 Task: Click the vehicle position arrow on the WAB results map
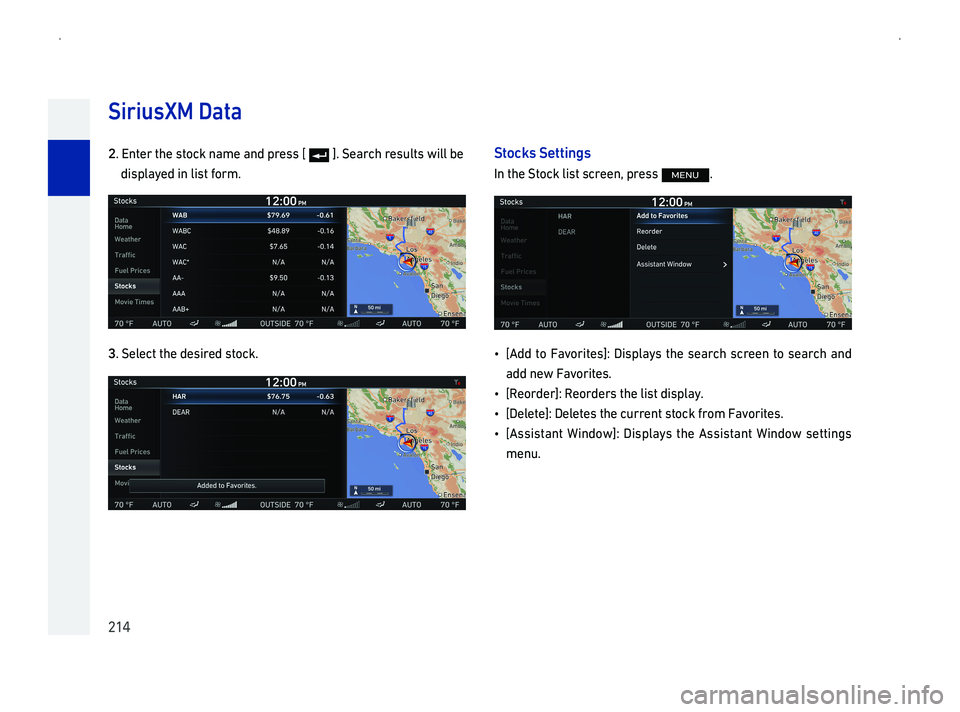tap(407, 261)
